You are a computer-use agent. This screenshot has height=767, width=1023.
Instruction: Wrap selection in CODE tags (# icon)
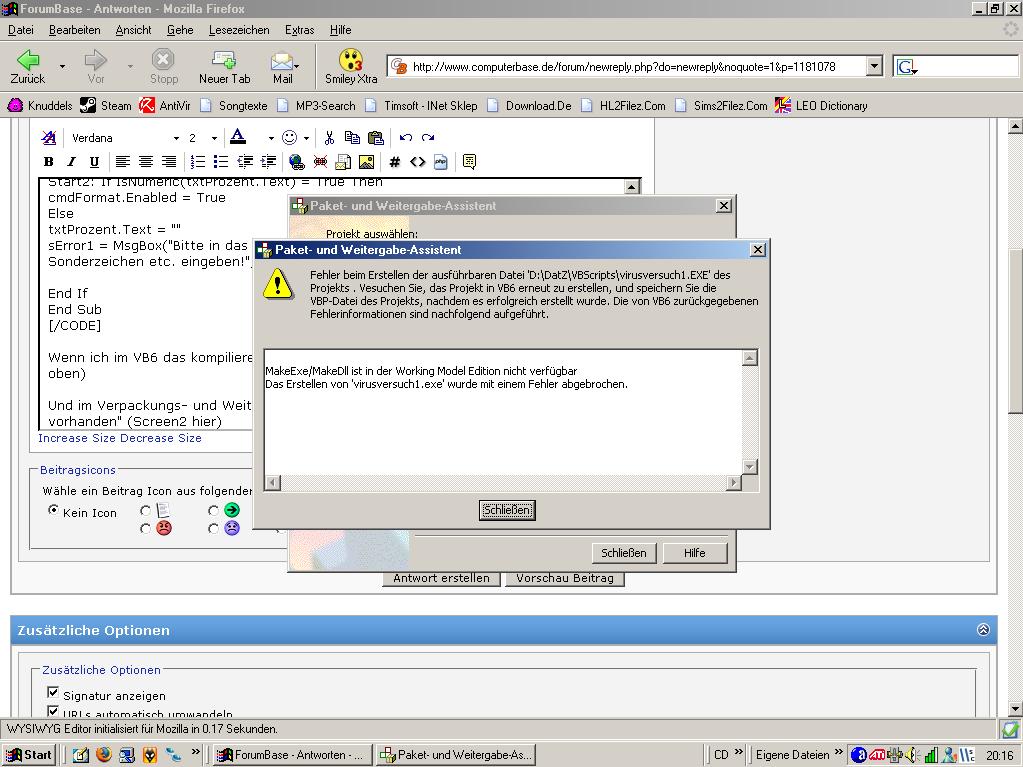(395, 162)
